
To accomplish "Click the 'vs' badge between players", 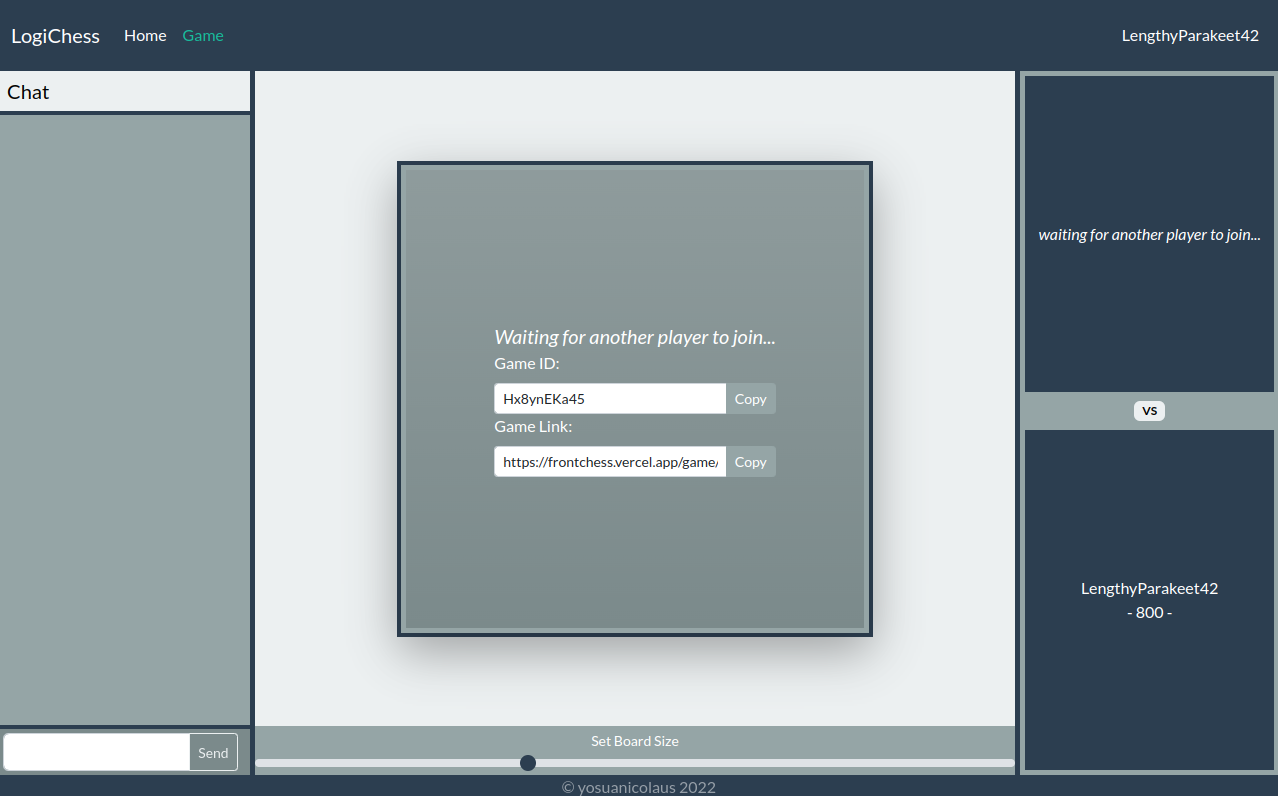I will (1149, 411).
